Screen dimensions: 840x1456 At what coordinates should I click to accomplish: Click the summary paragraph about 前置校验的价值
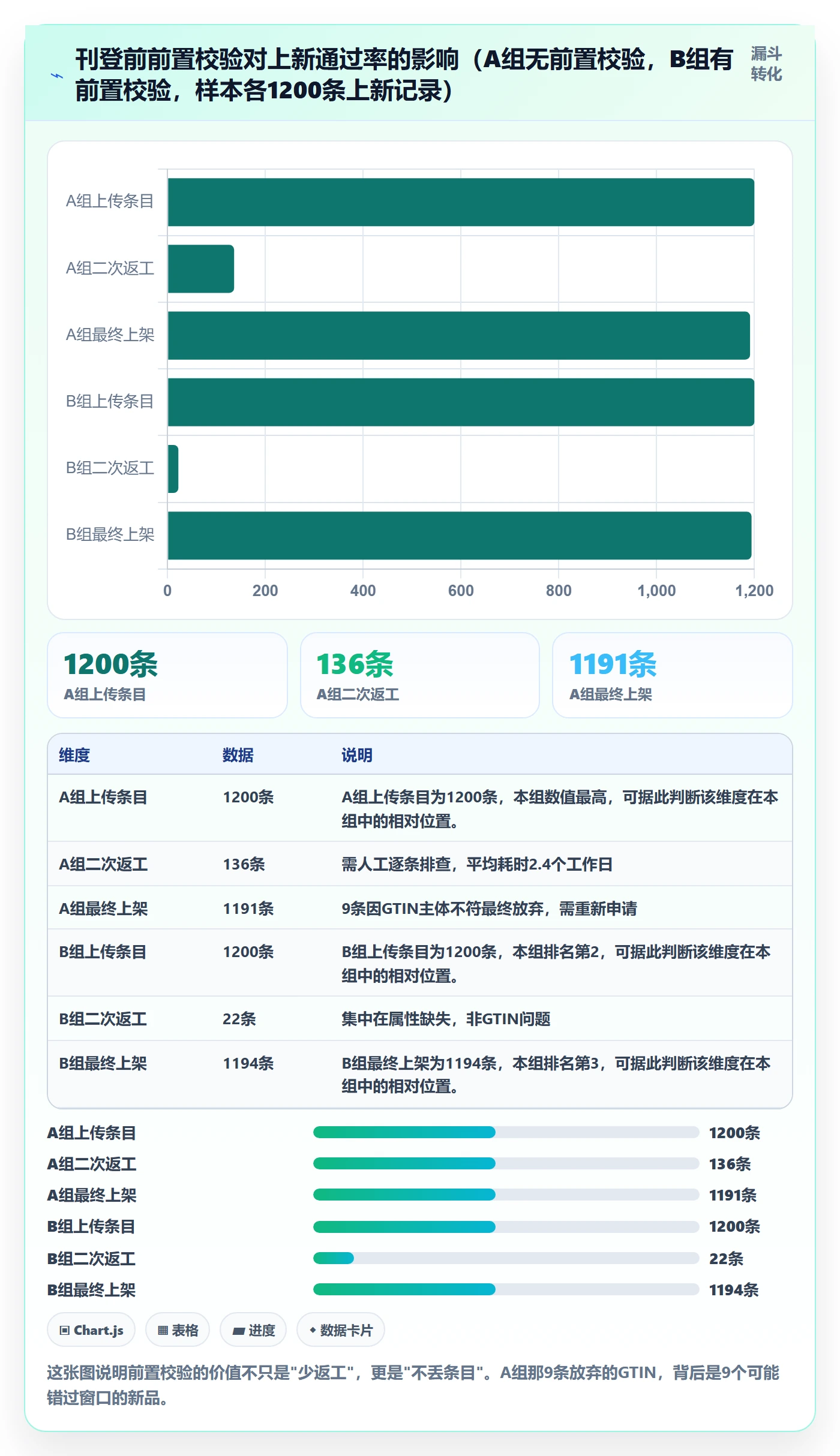click(413, 1385)
